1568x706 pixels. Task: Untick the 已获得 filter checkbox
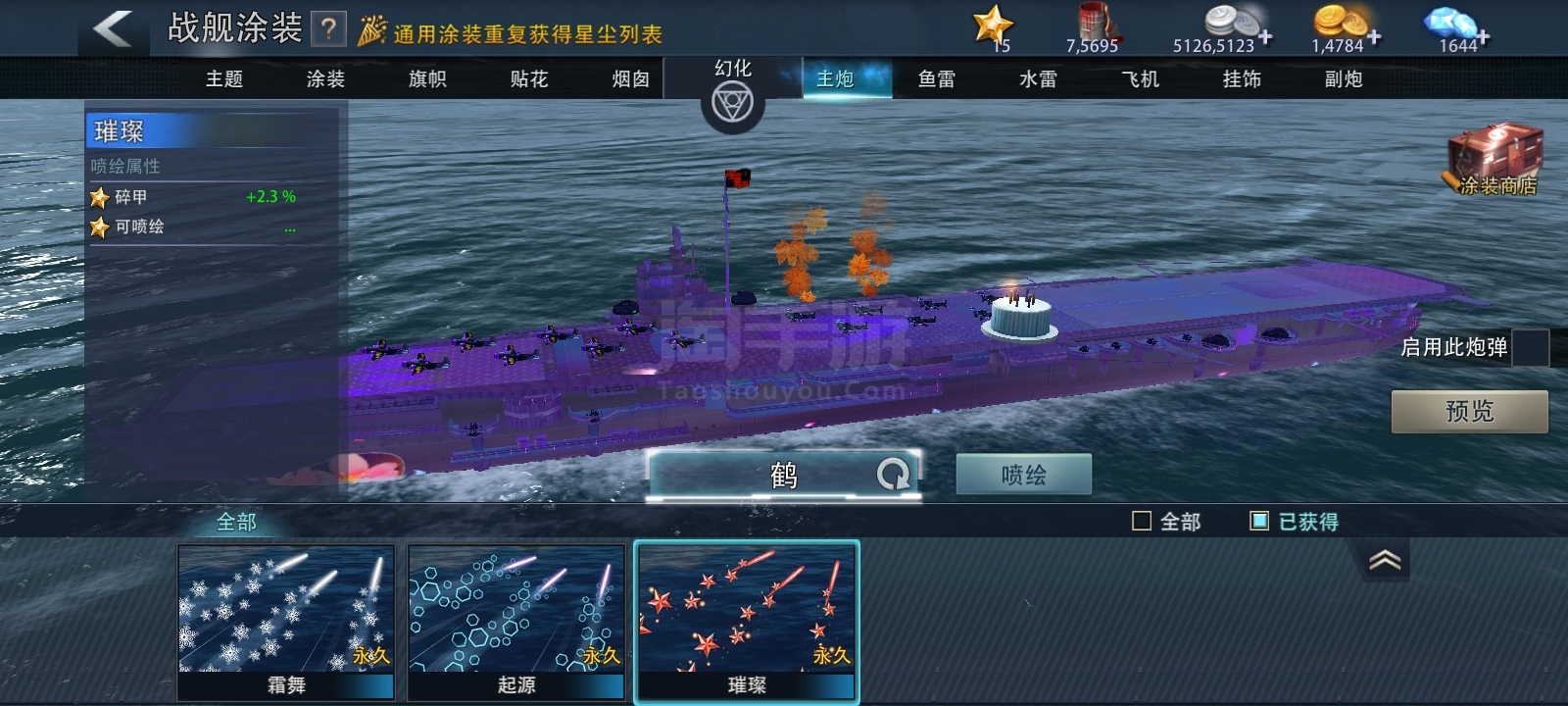[x=1260, y=522]
